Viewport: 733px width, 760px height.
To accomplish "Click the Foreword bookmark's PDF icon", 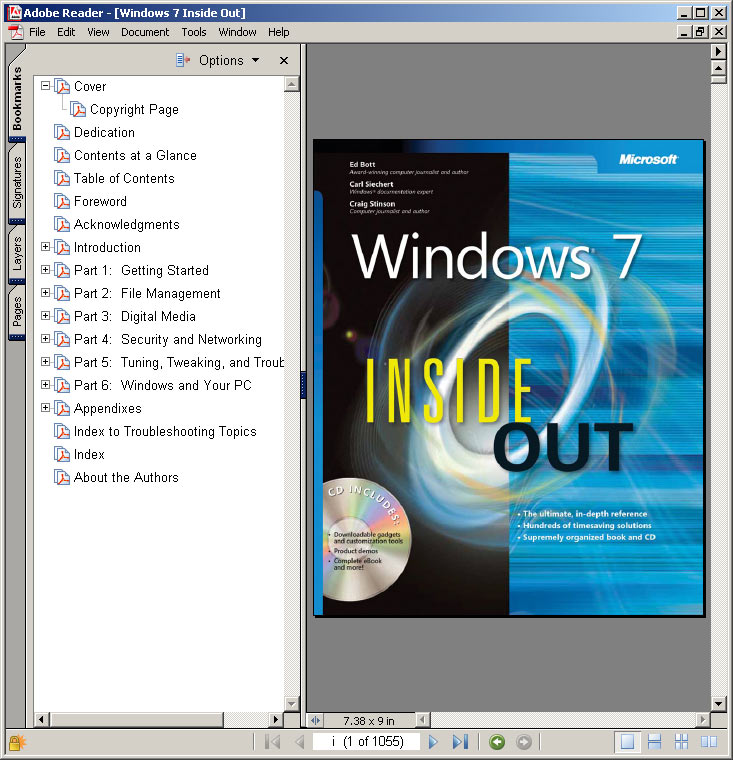I will pyautogui.click(x=62, y=202).
